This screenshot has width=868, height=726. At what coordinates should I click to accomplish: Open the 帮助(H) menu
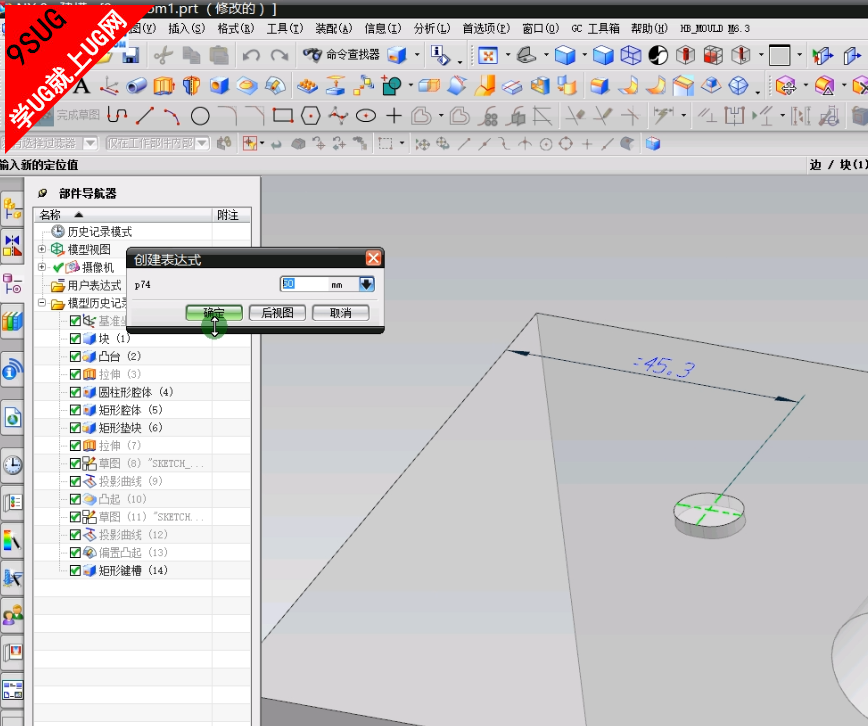pyautogui.click(x=650, y=29)
